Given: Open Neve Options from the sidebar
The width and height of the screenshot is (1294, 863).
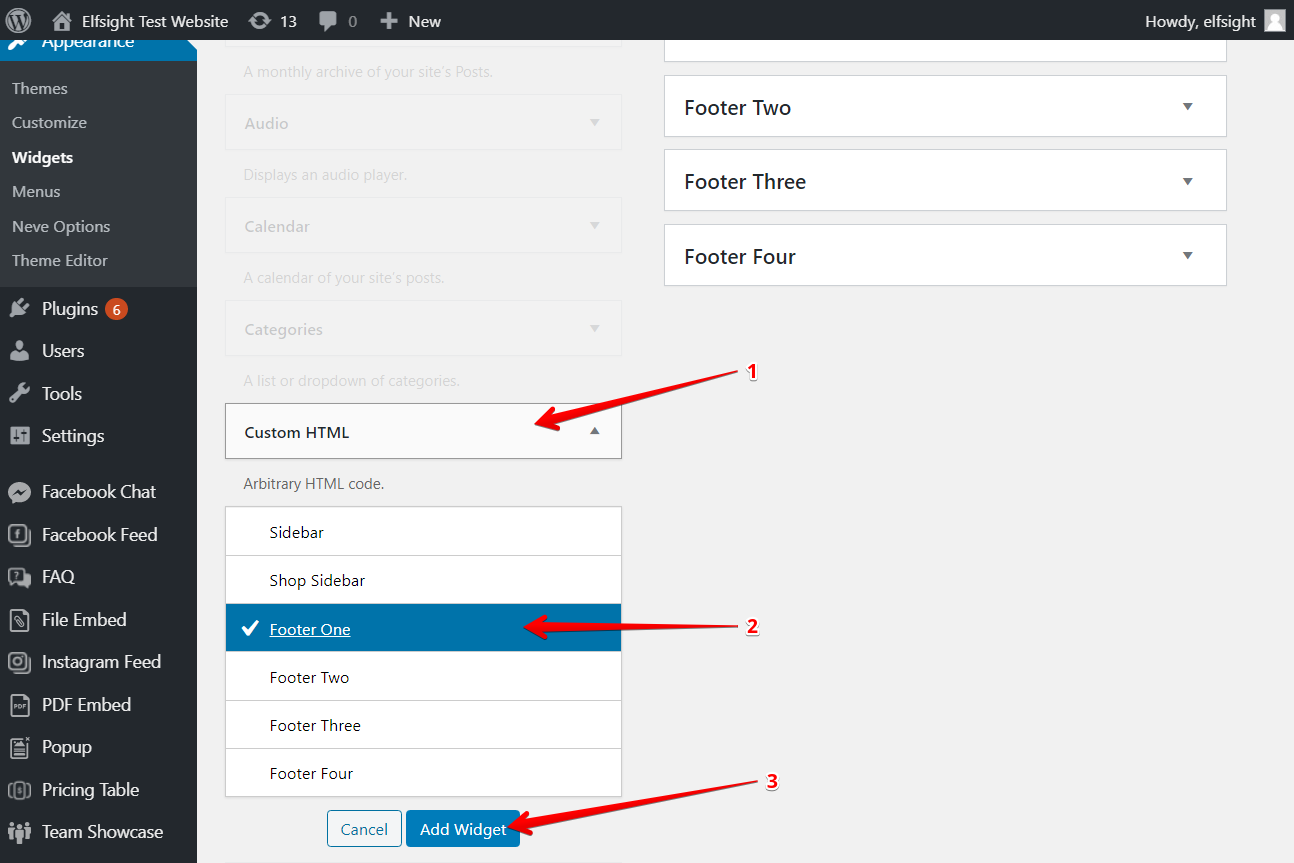Looking at the screenshot, I should (61, 226).
